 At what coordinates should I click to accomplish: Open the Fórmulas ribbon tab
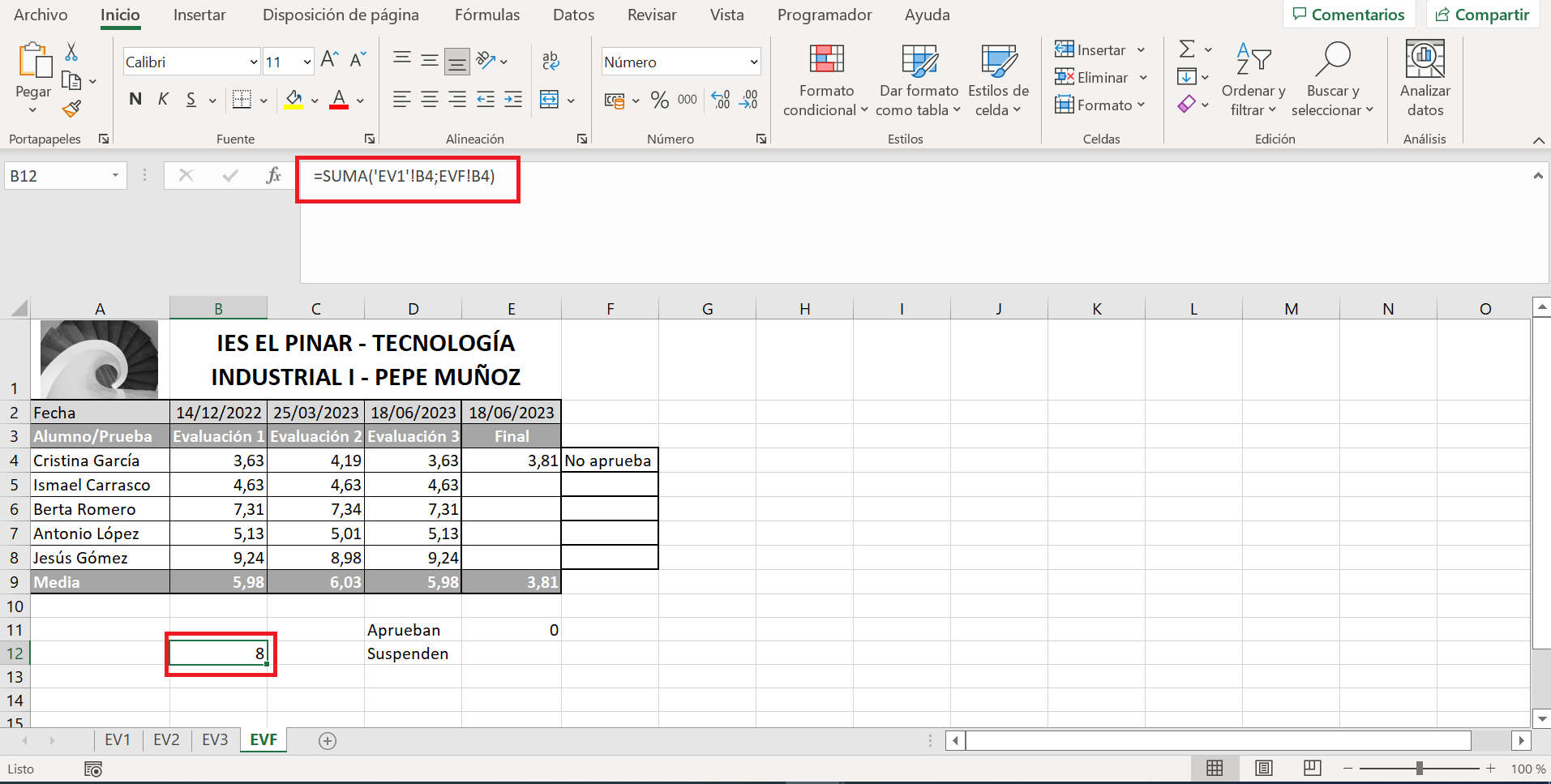pos(487,15)
